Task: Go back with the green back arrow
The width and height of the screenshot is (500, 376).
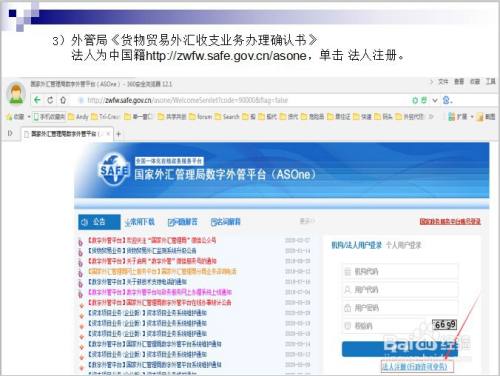Action: pos(37,100)
